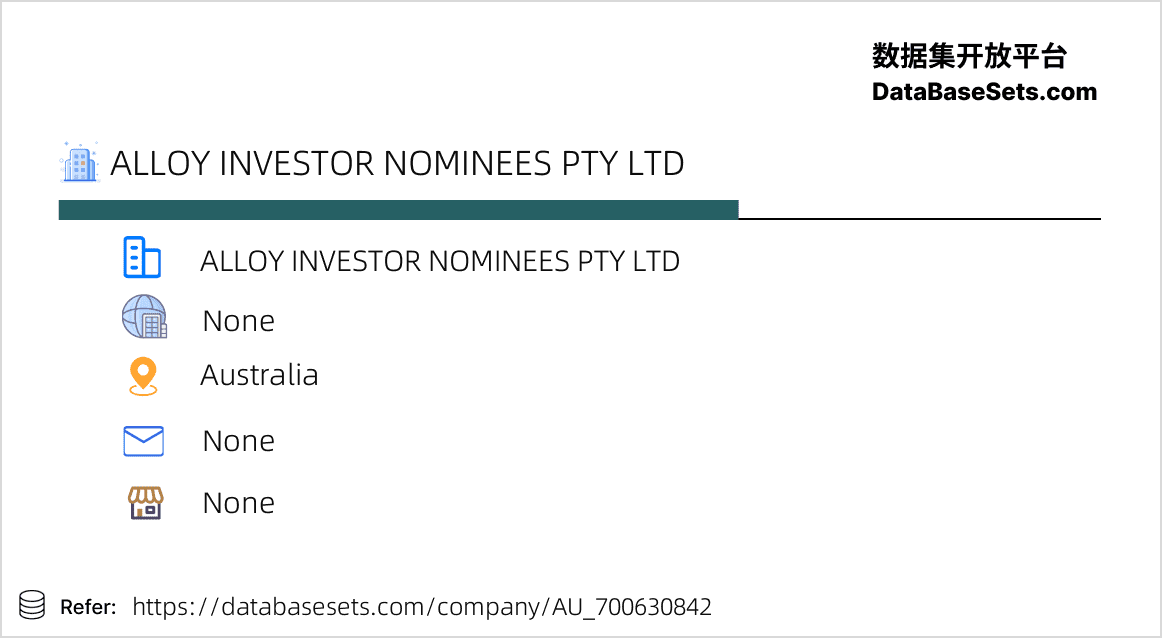Open the databasesets.com company URL link

[x=422, y=607]
